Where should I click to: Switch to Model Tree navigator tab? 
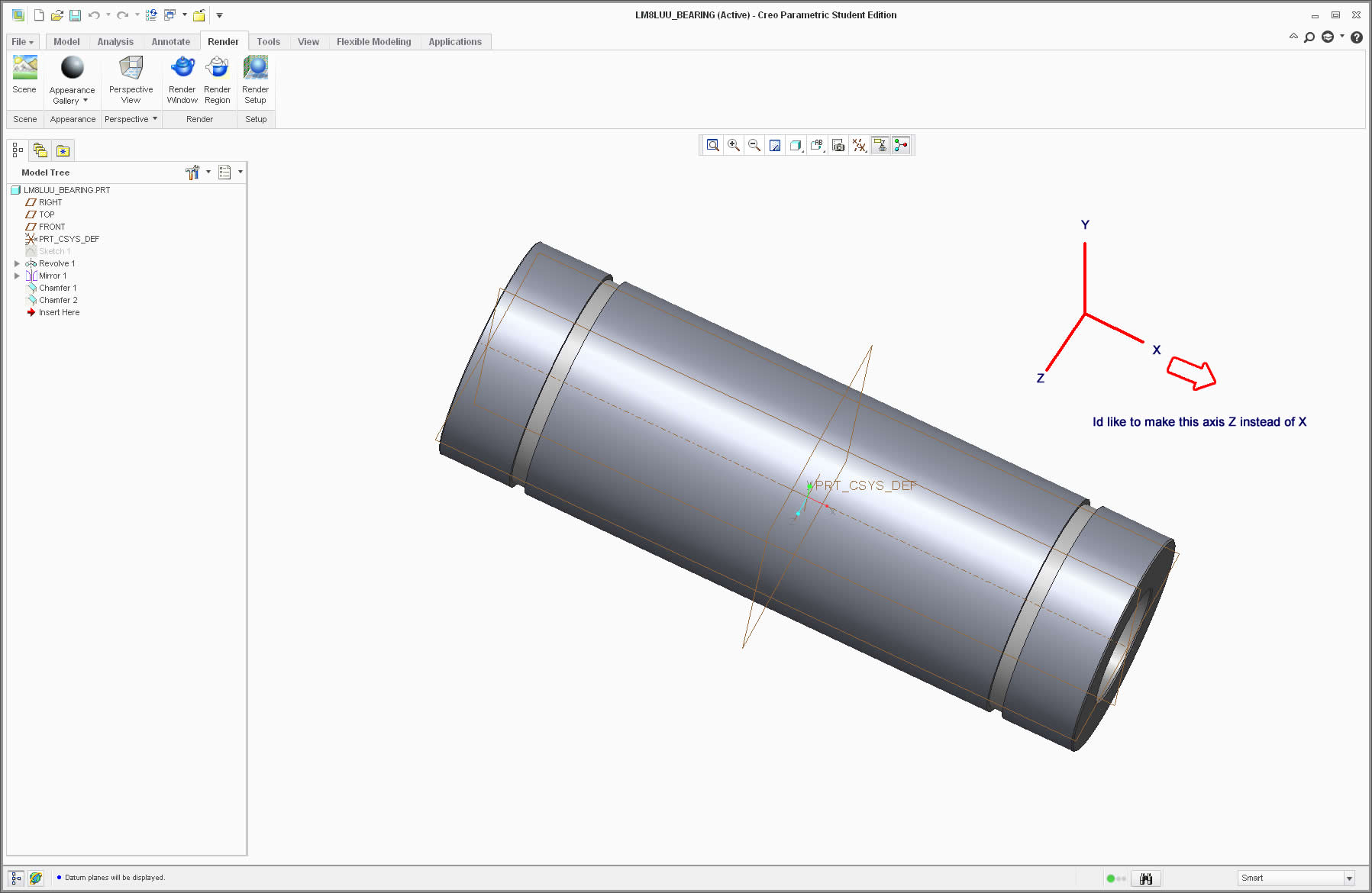18,150
